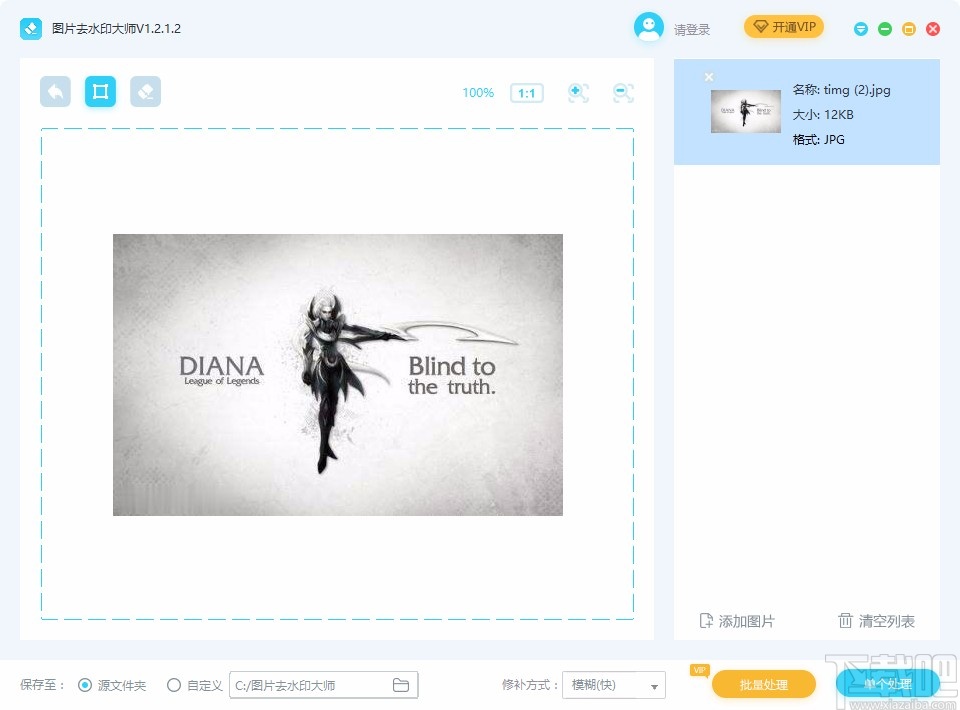Open the 修补方式 模糊(快) dropdown

tap(613, 686)
